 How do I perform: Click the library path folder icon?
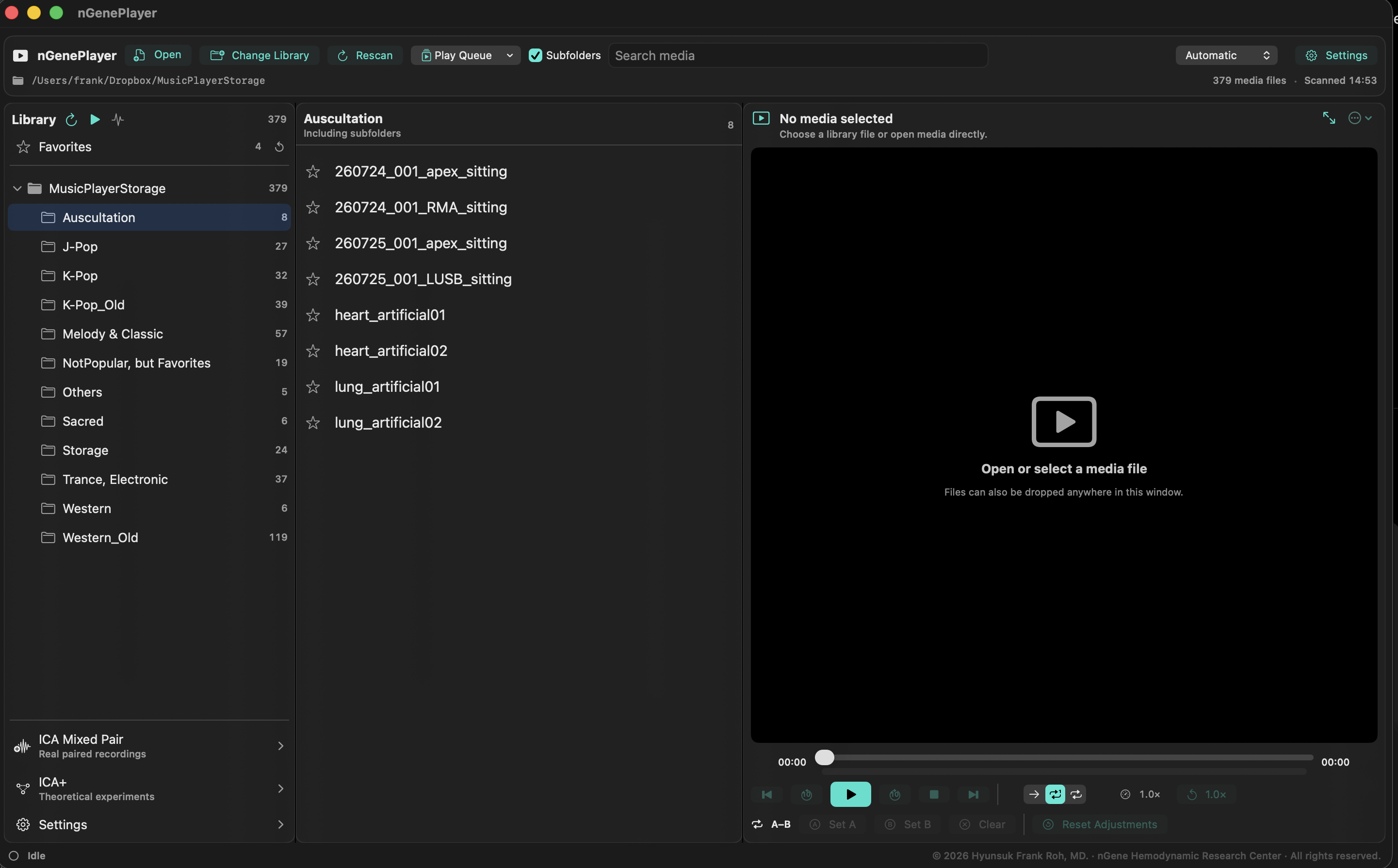point(18,80)
